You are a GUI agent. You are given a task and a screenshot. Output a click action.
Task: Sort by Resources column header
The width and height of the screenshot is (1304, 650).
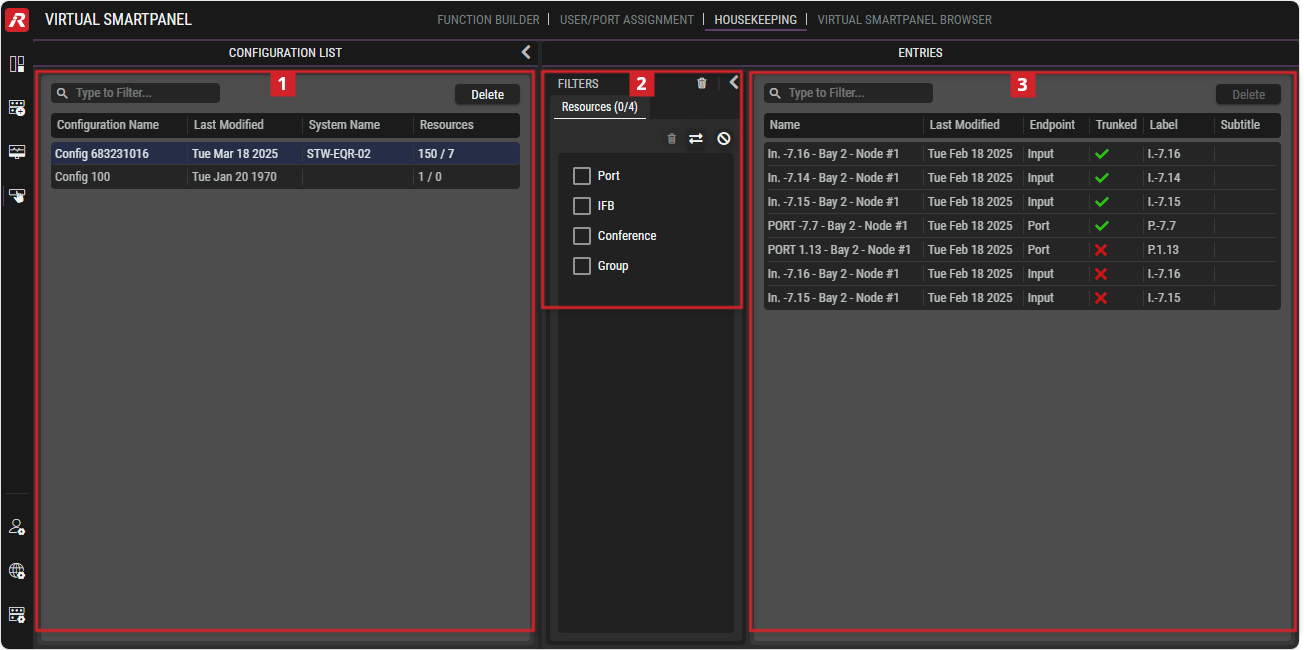(x=447, y=125)
